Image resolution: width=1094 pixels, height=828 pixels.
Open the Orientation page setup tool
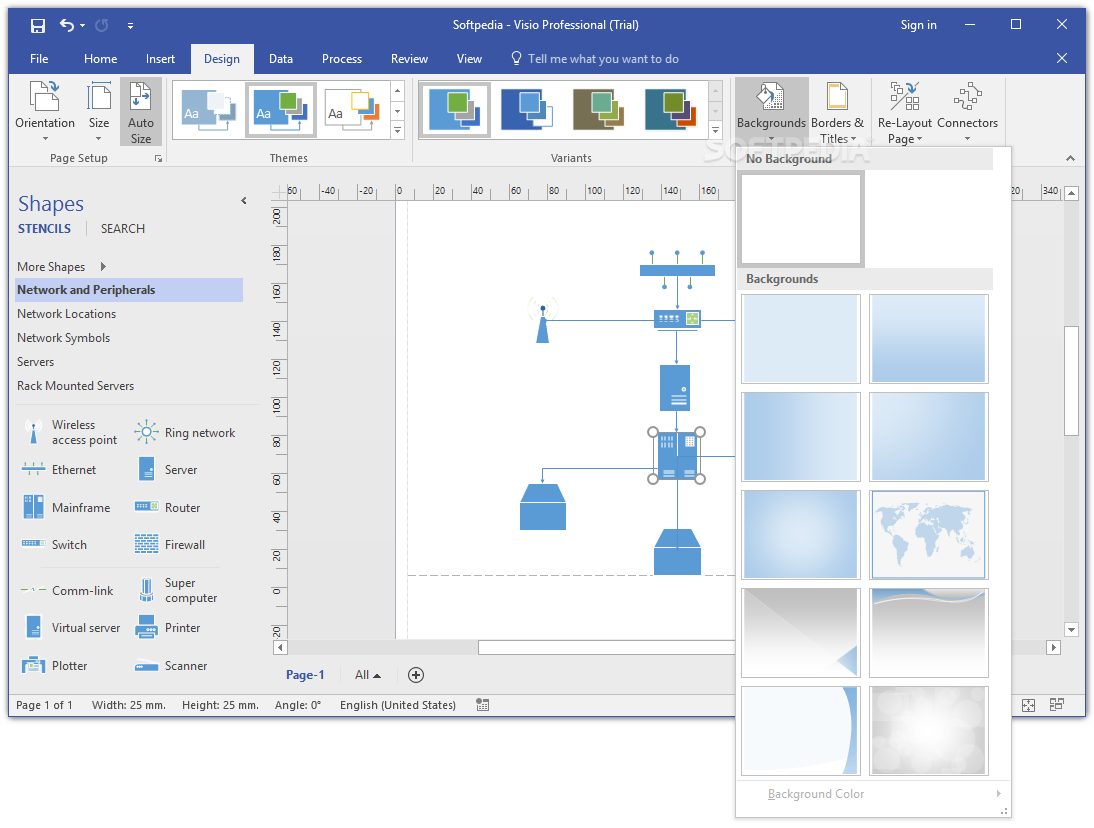[45, 112]
